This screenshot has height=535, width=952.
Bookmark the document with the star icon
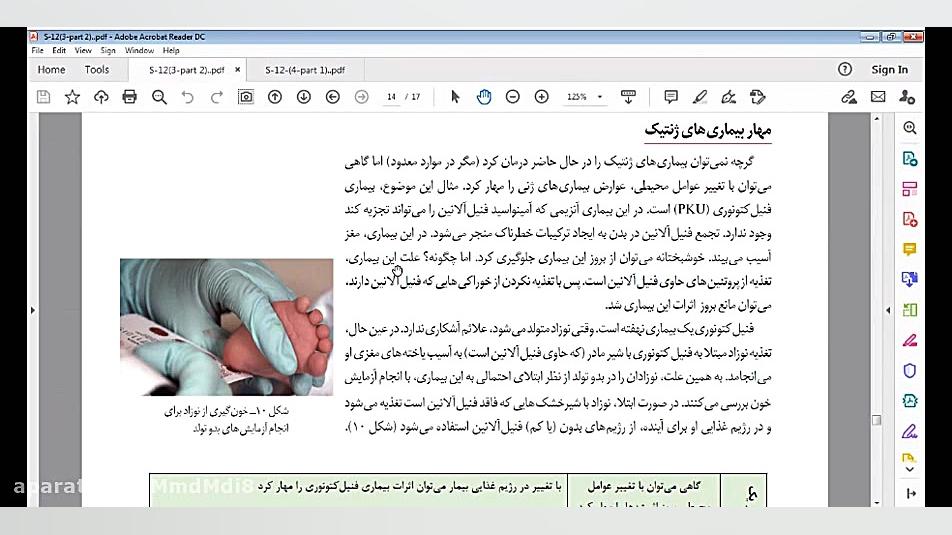[72, 97]
